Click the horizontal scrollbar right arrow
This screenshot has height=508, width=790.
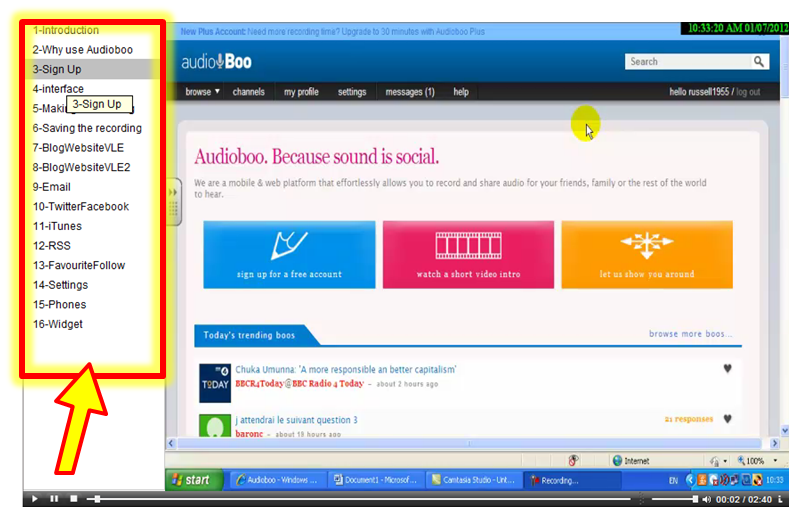pyautogui.click(x=775, y=443)
